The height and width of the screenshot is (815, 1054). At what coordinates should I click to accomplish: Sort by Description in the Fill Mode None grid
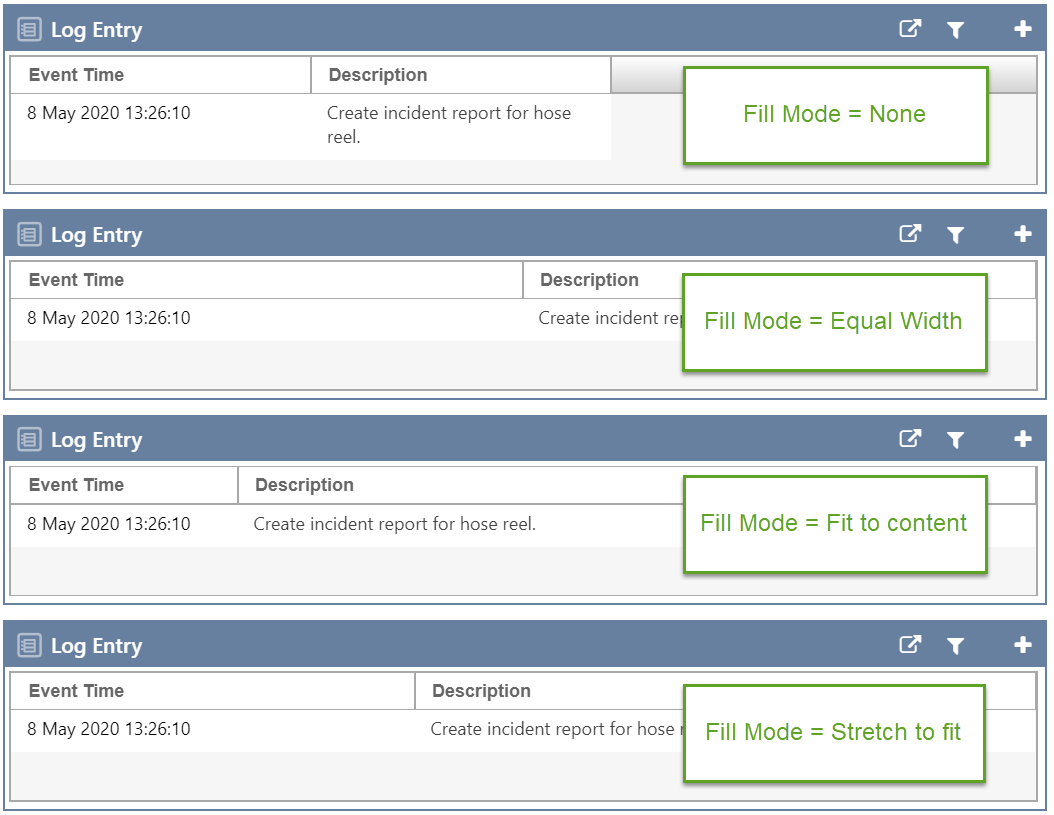(x=378, y=75)
